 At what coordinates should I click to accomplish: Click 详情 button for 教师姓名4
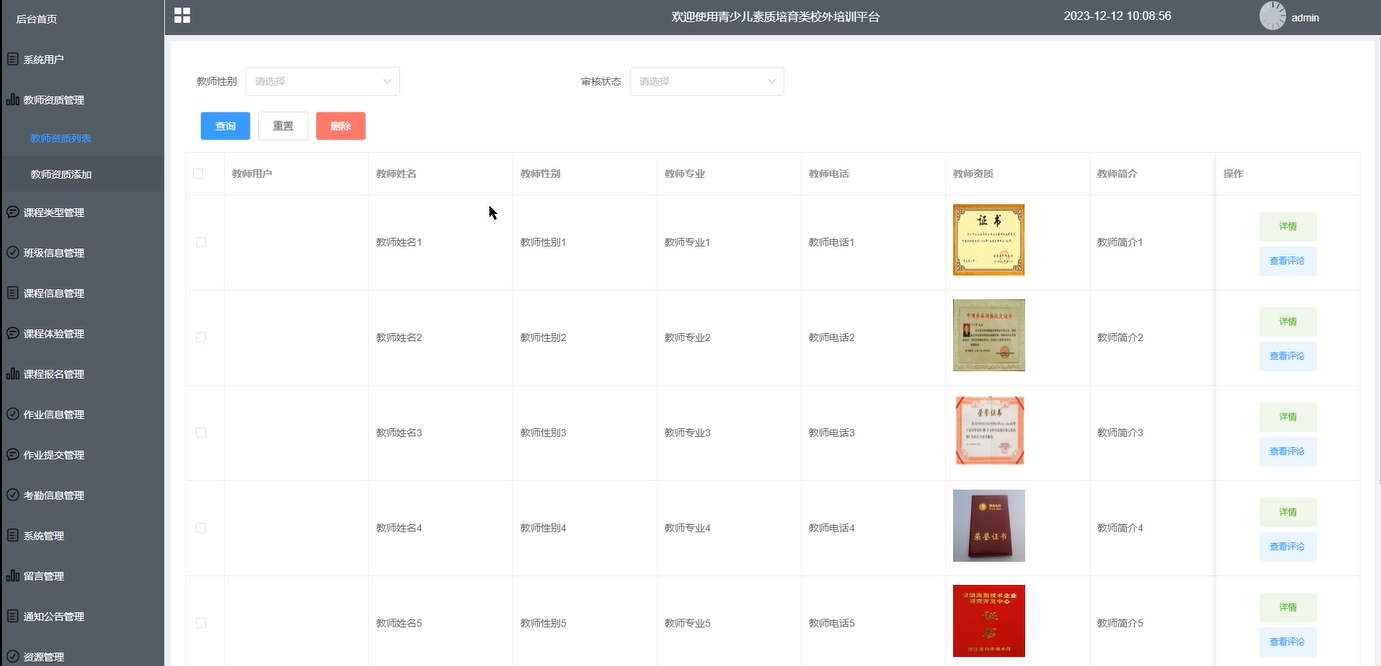[1288, 512]
